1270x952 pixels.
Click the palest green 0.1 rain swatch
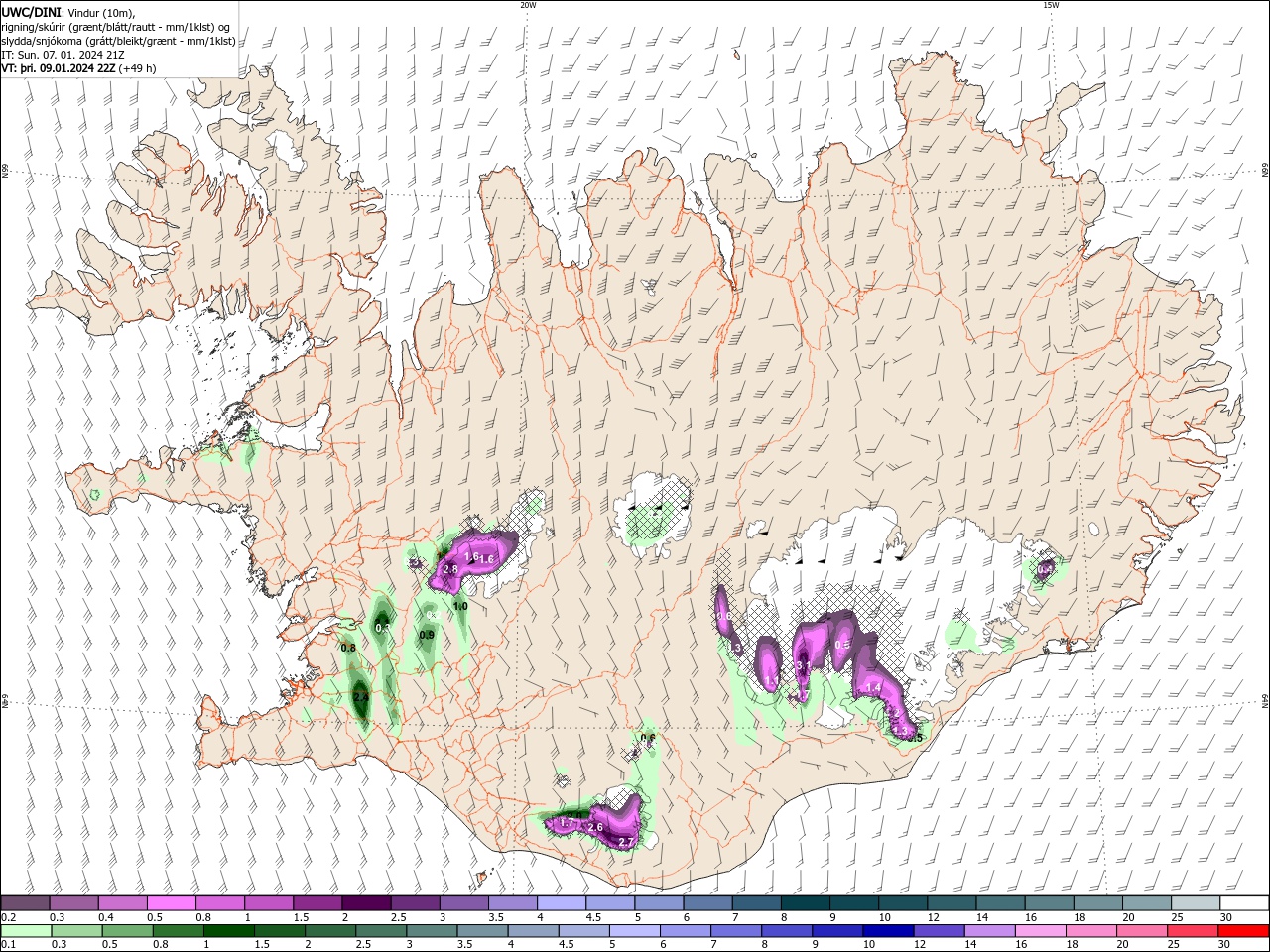25,931
